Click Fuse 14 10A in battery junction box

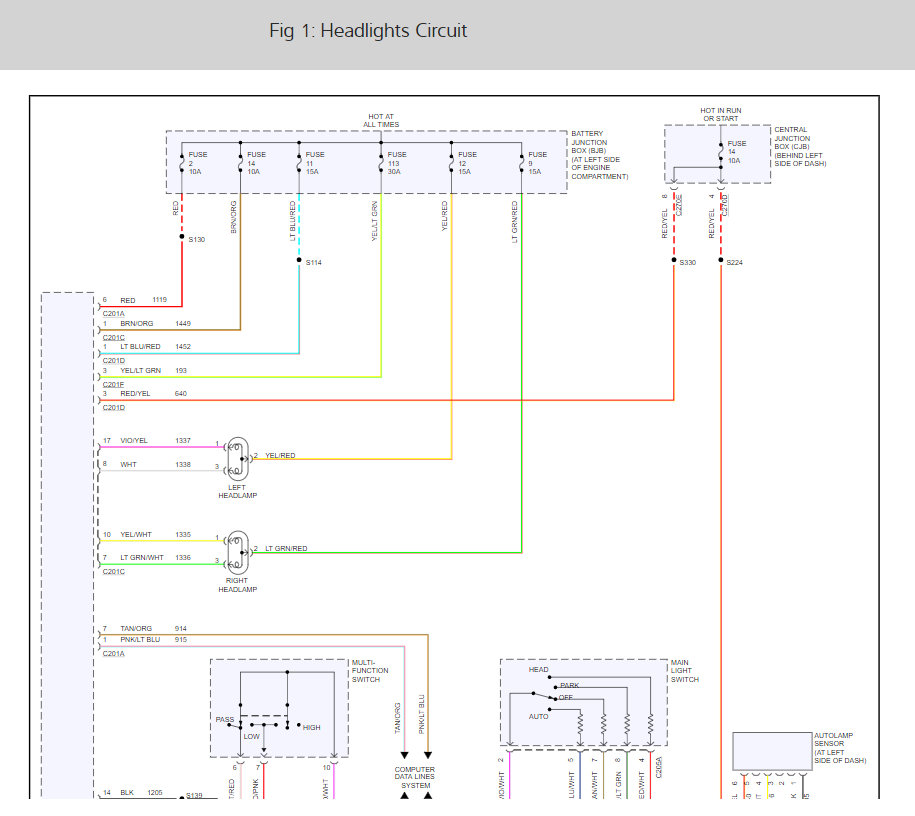240,163
